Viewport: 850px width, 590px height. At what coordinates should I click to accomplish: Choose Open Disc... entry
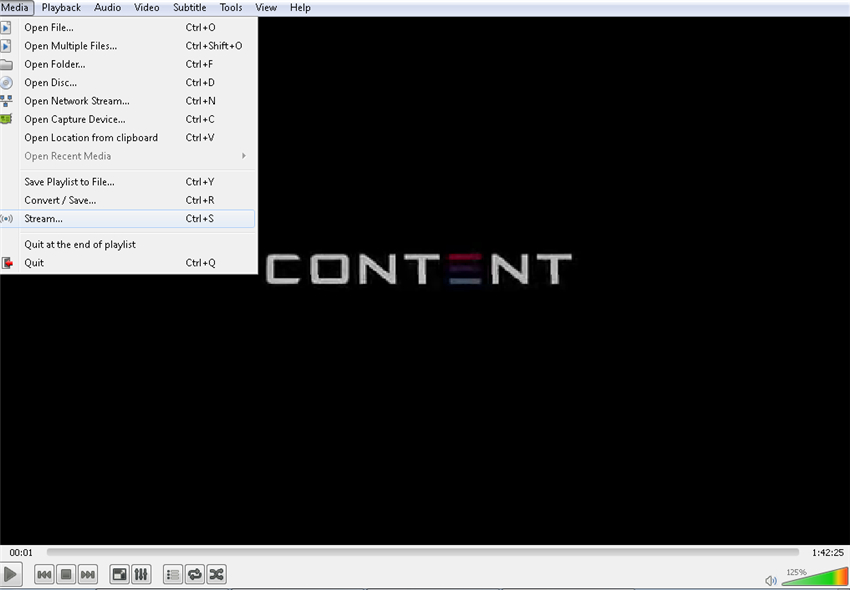pyautogui.click(x=128, y=82)
